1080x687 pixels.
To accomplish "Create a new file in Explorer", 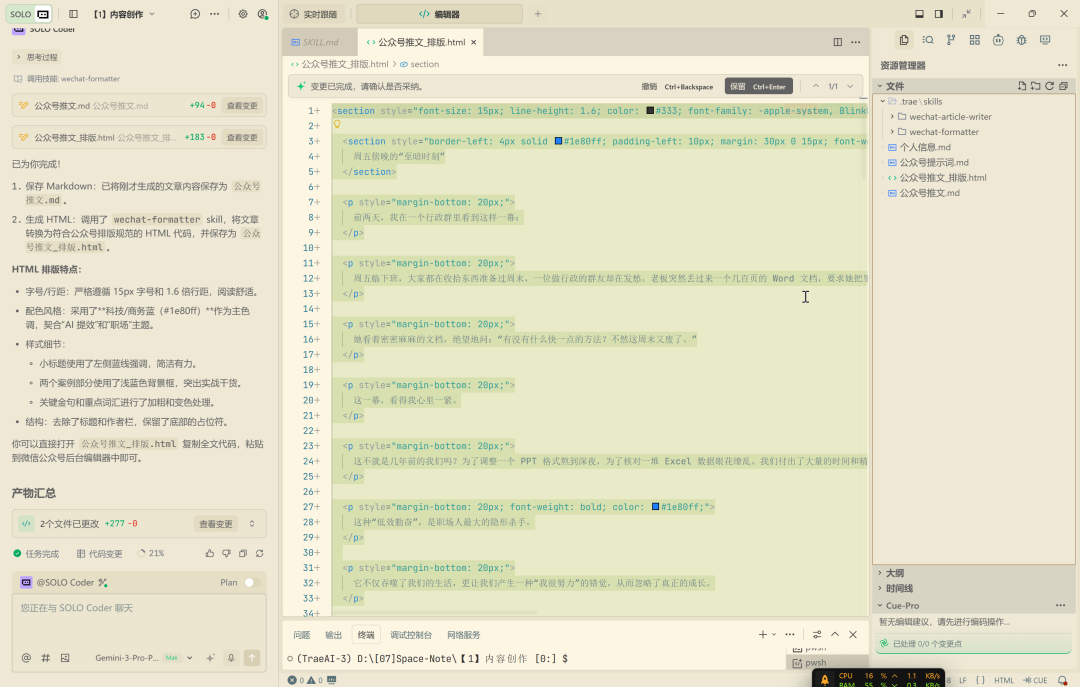I will coord(1022,86).
